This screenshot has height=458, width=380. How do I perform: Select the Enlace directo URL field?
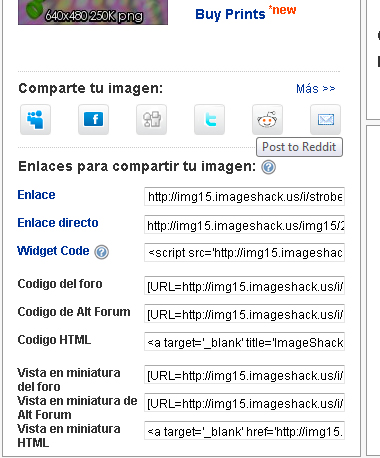click(244, 224)
